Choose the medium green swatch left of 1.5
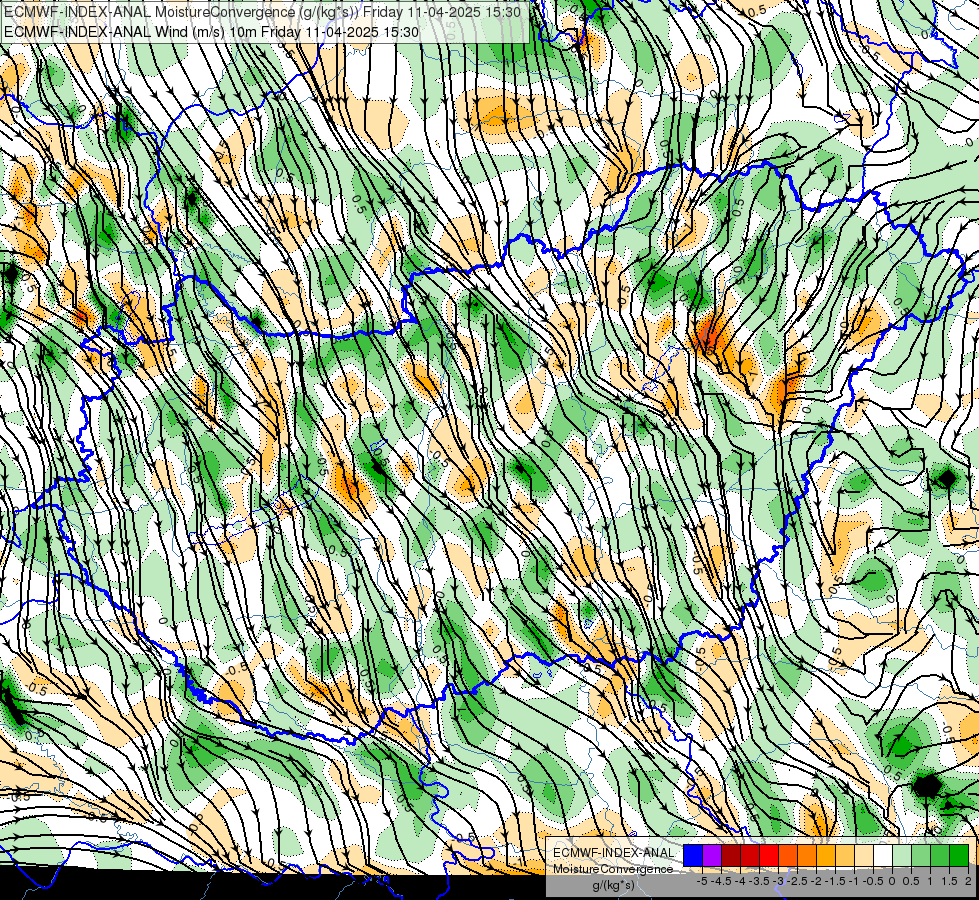The width and height of the screenshot is (979, 900). point(940,856)
